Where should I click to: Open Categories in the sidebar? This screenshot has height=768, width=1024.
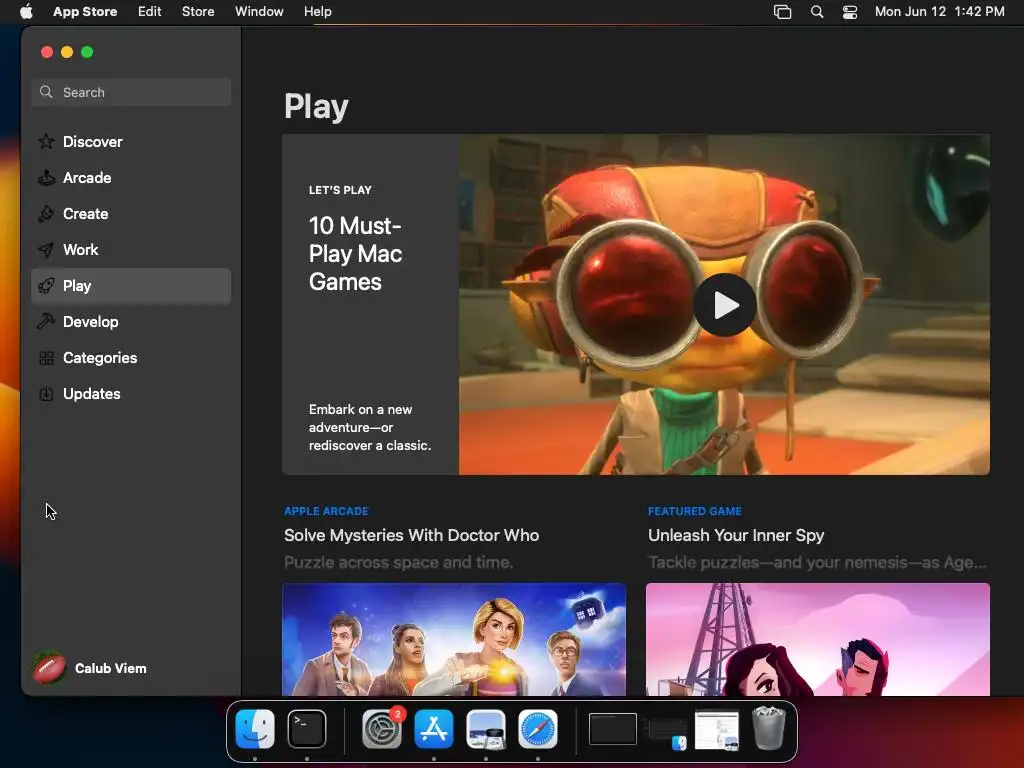tap(131, 358)
